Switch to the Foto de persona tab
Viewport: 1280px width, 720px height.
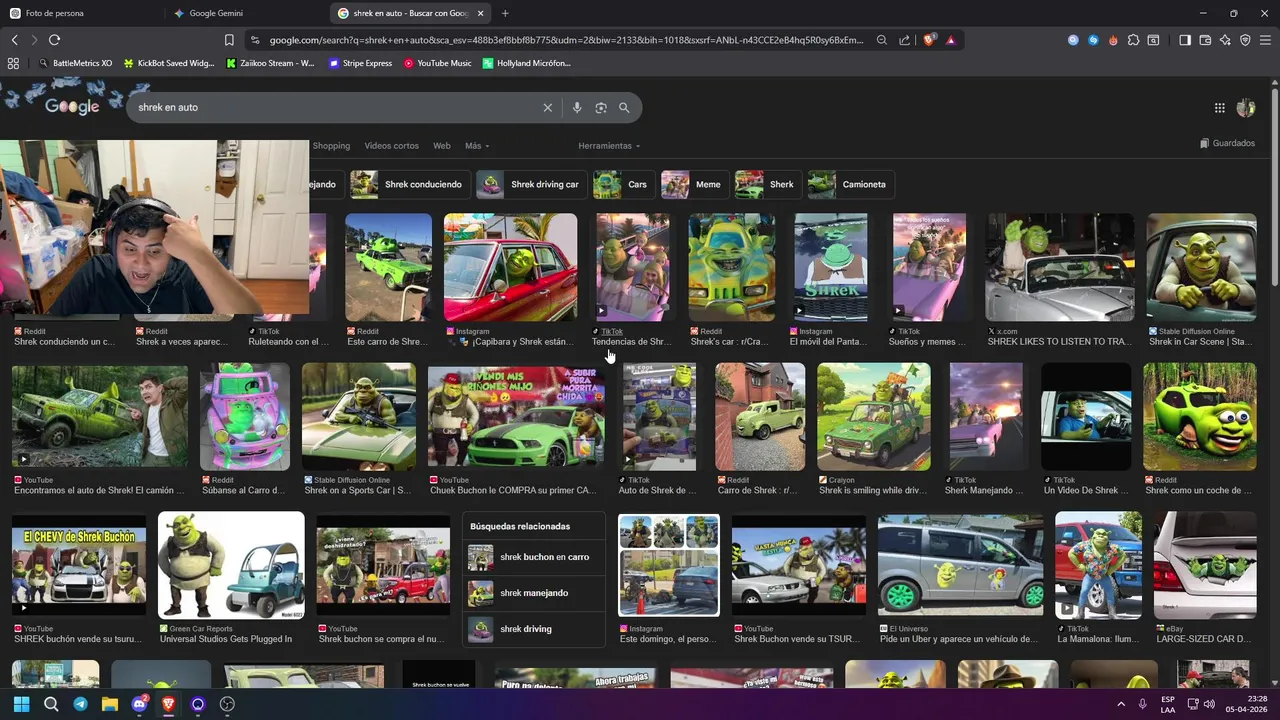point(80,13)
